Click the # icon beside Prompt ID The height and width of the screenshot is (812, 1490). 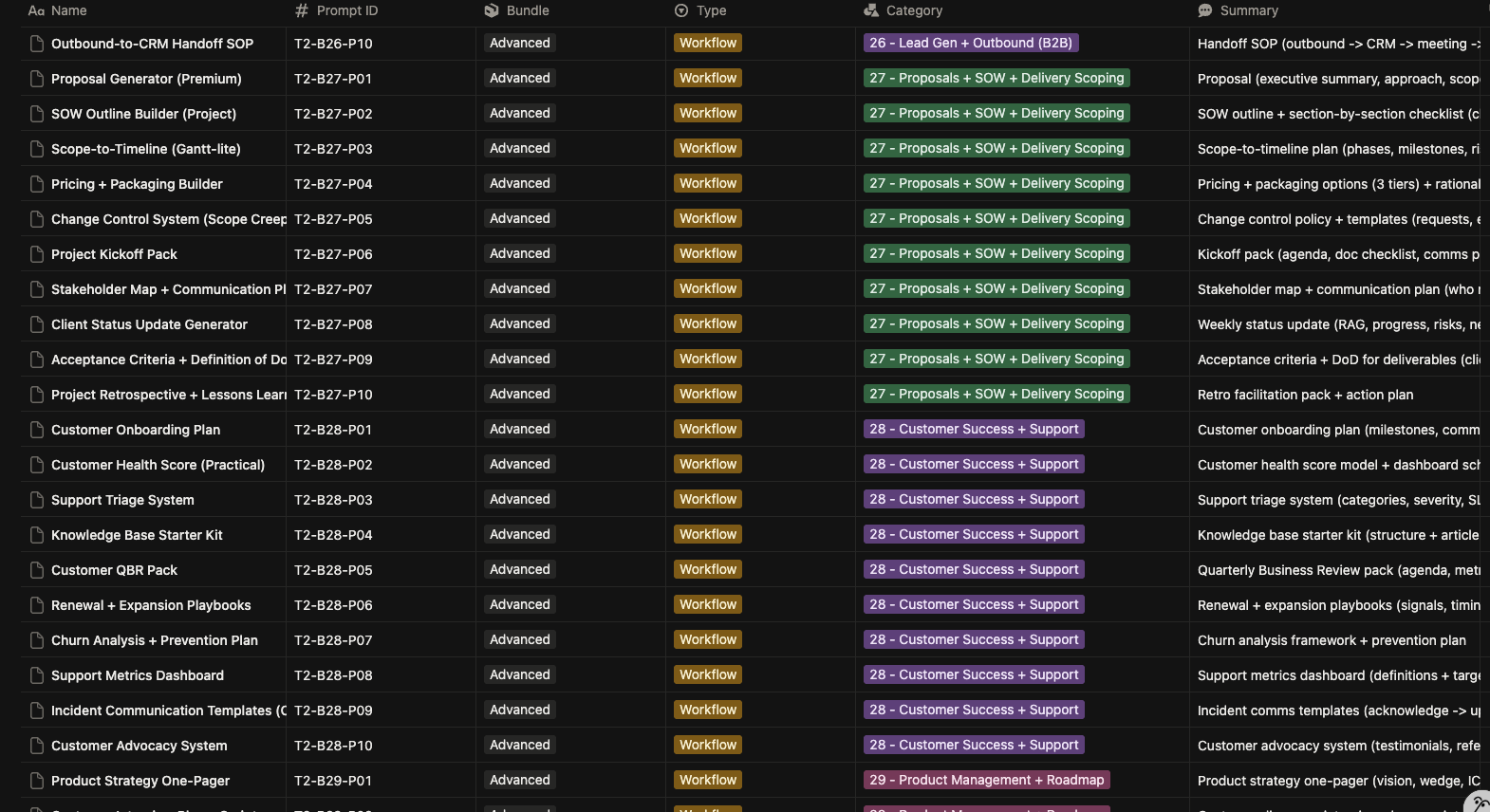click(x=301, y=10)
